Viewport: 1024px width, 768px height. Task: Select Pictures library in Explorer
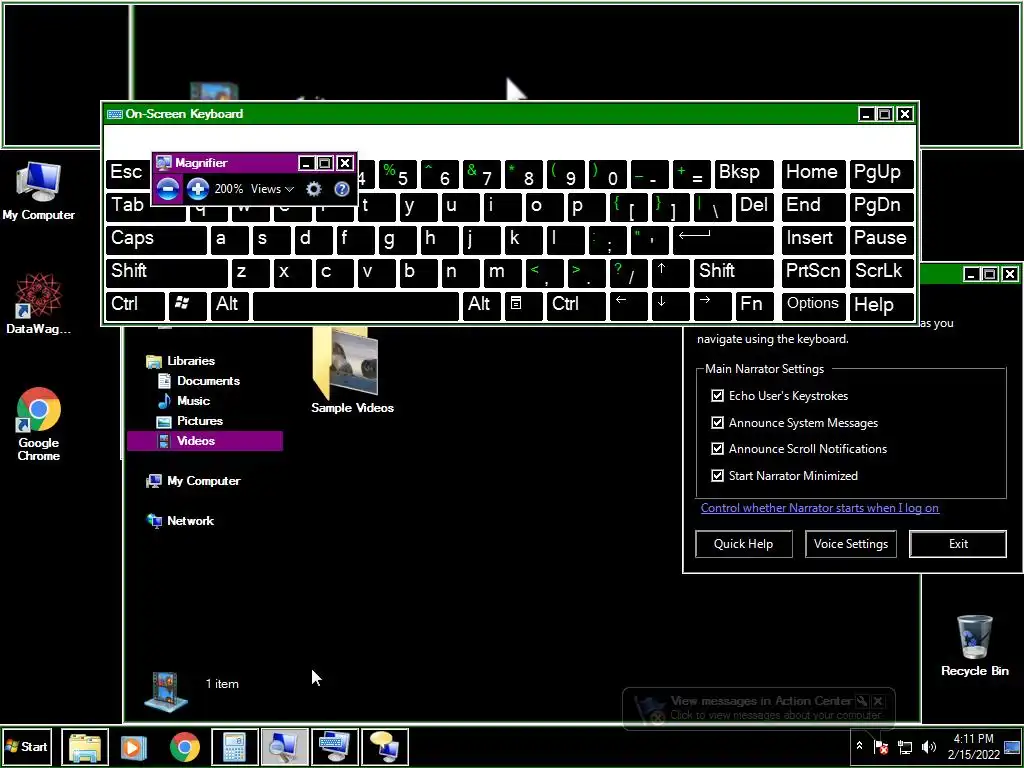click(200, 421)
